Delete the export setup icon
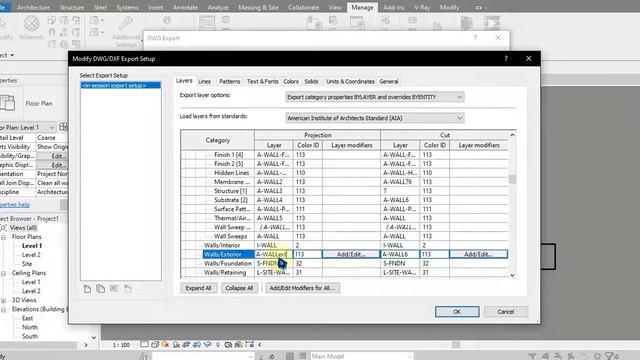640x360 pixels. pyautogui.click(x=128, y=289)
